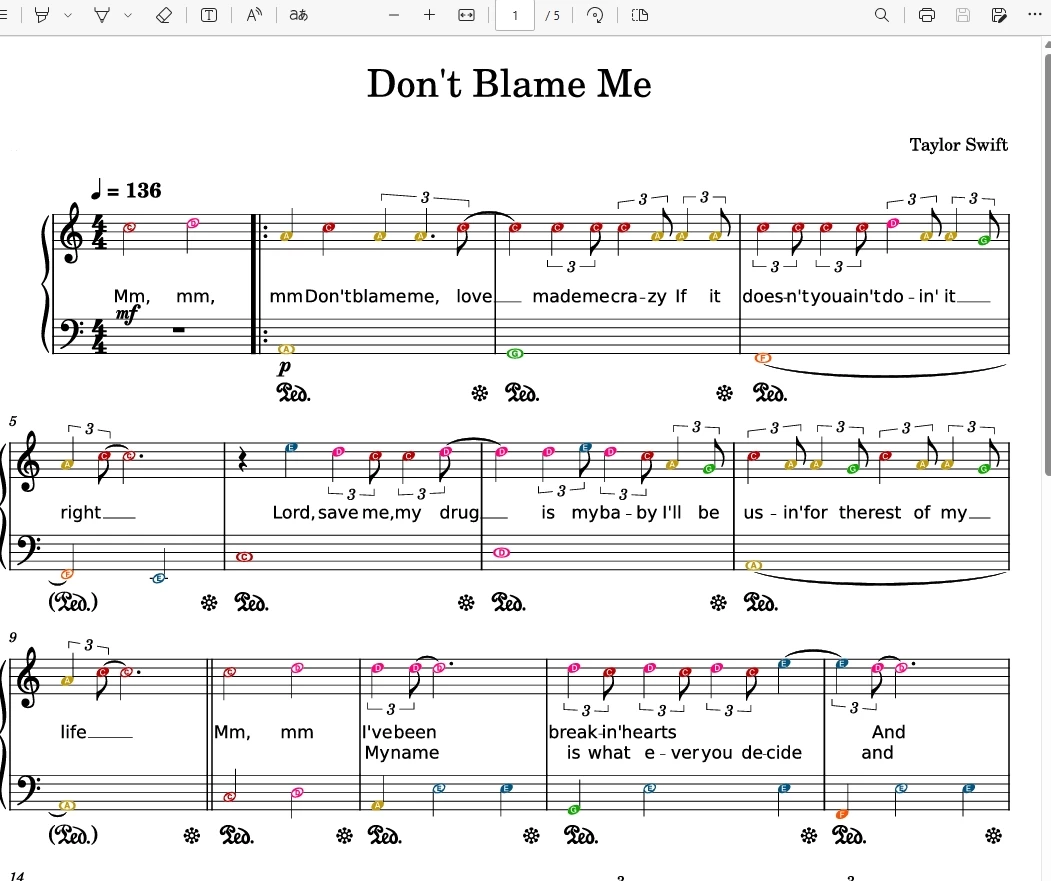Click the composer name "Taylor Swift"
Screen dimensions: 1051x881
point(959,145)
